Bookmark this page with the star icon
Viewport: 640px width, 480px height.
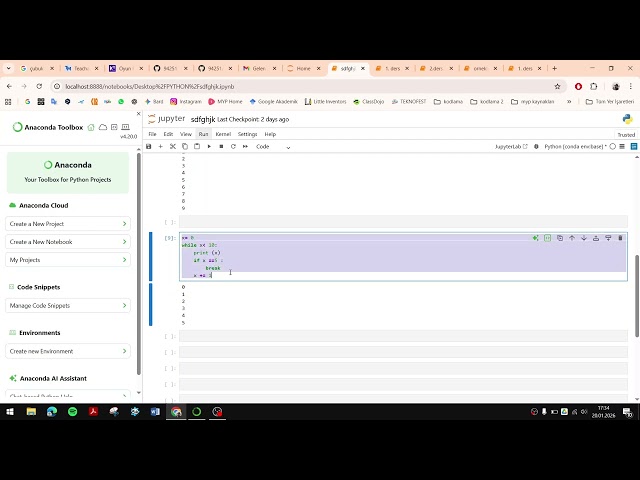tap(557, 87)
